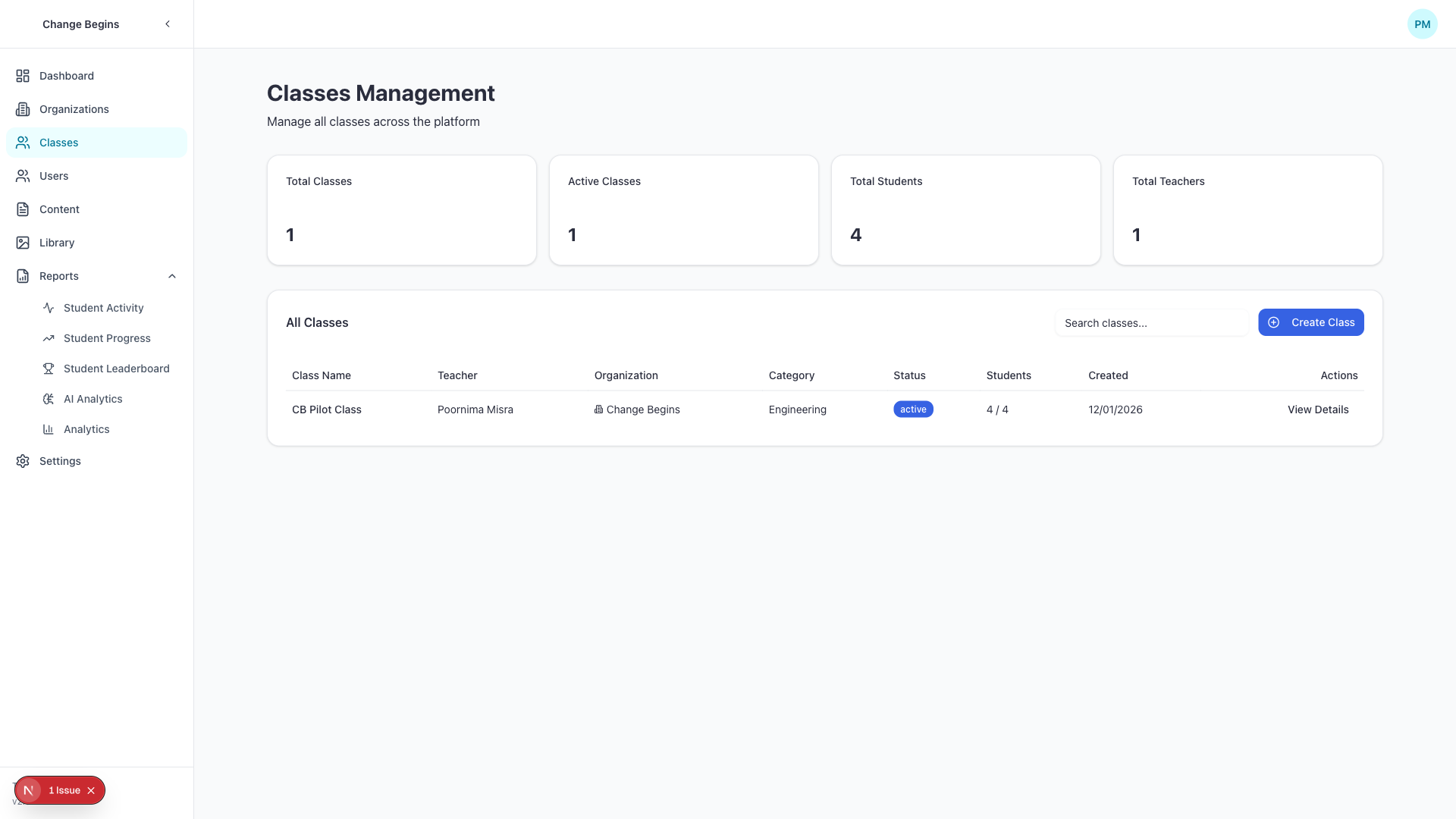This screenshot has width=1456, height=819.
Task: Click the Student Leaderboard trophy icon
Action: tap(49, 369)
